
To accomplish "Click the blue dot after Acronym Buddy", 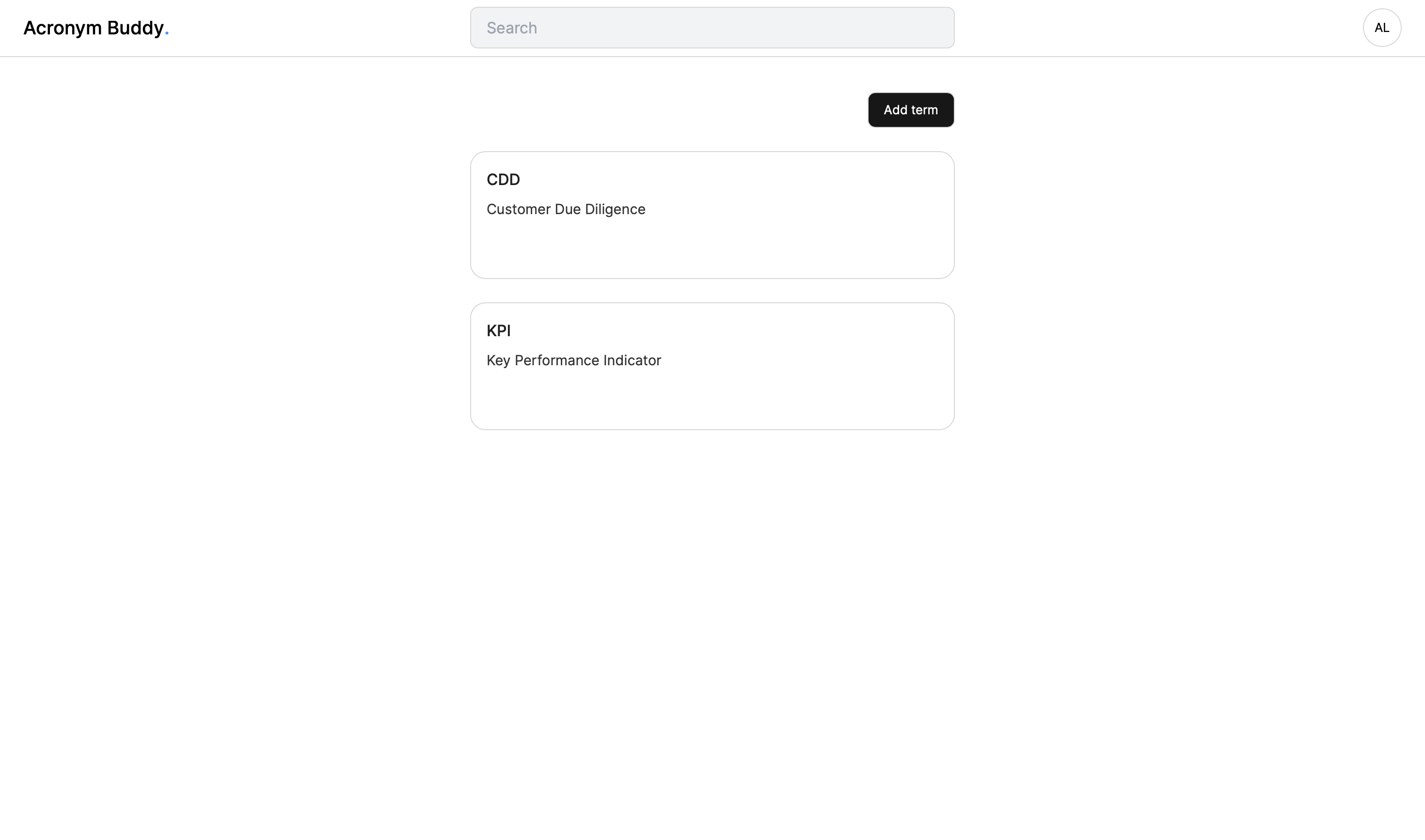I will pyautogui.click(x=167, y=34).
